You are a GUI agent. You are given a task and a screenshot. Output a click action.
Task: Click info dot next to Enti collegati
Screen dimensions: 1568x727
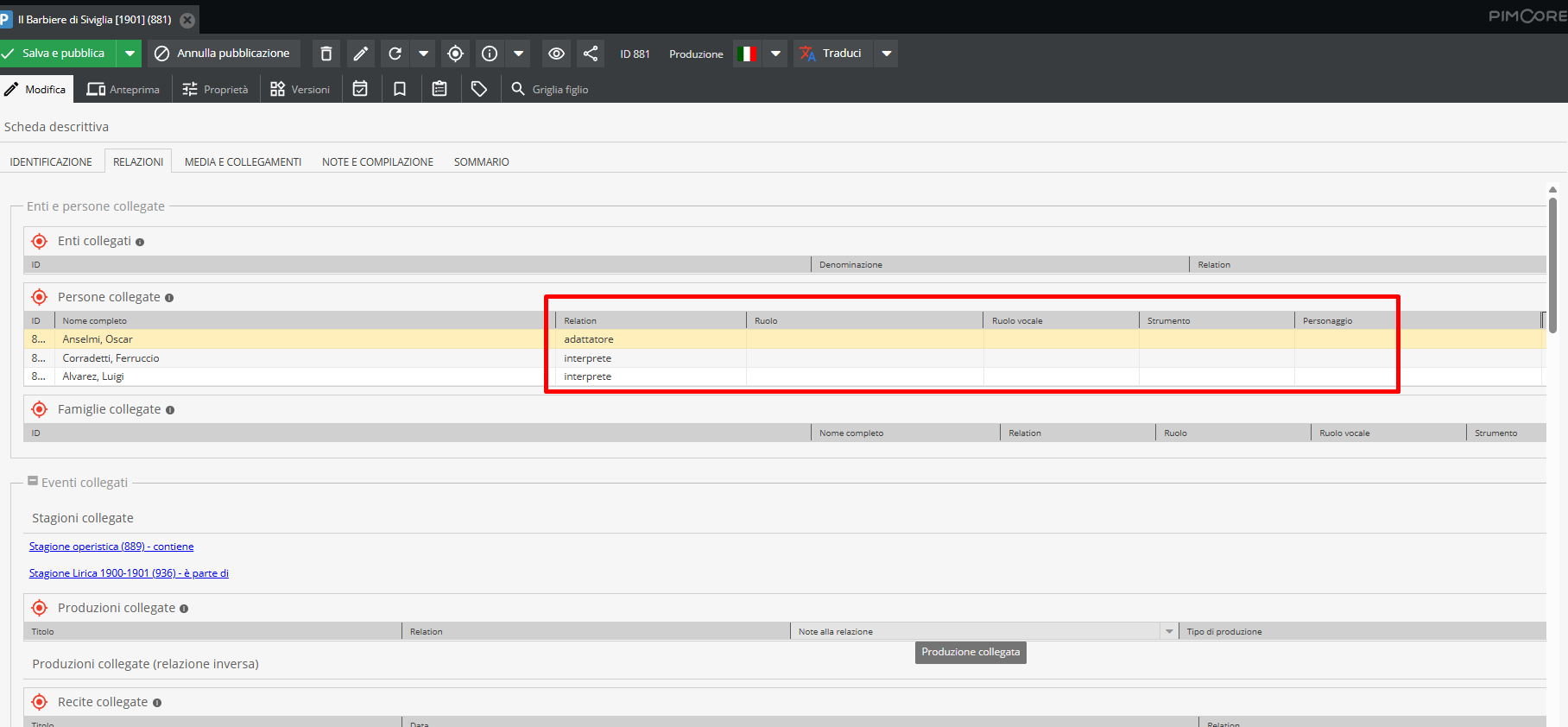140,243
